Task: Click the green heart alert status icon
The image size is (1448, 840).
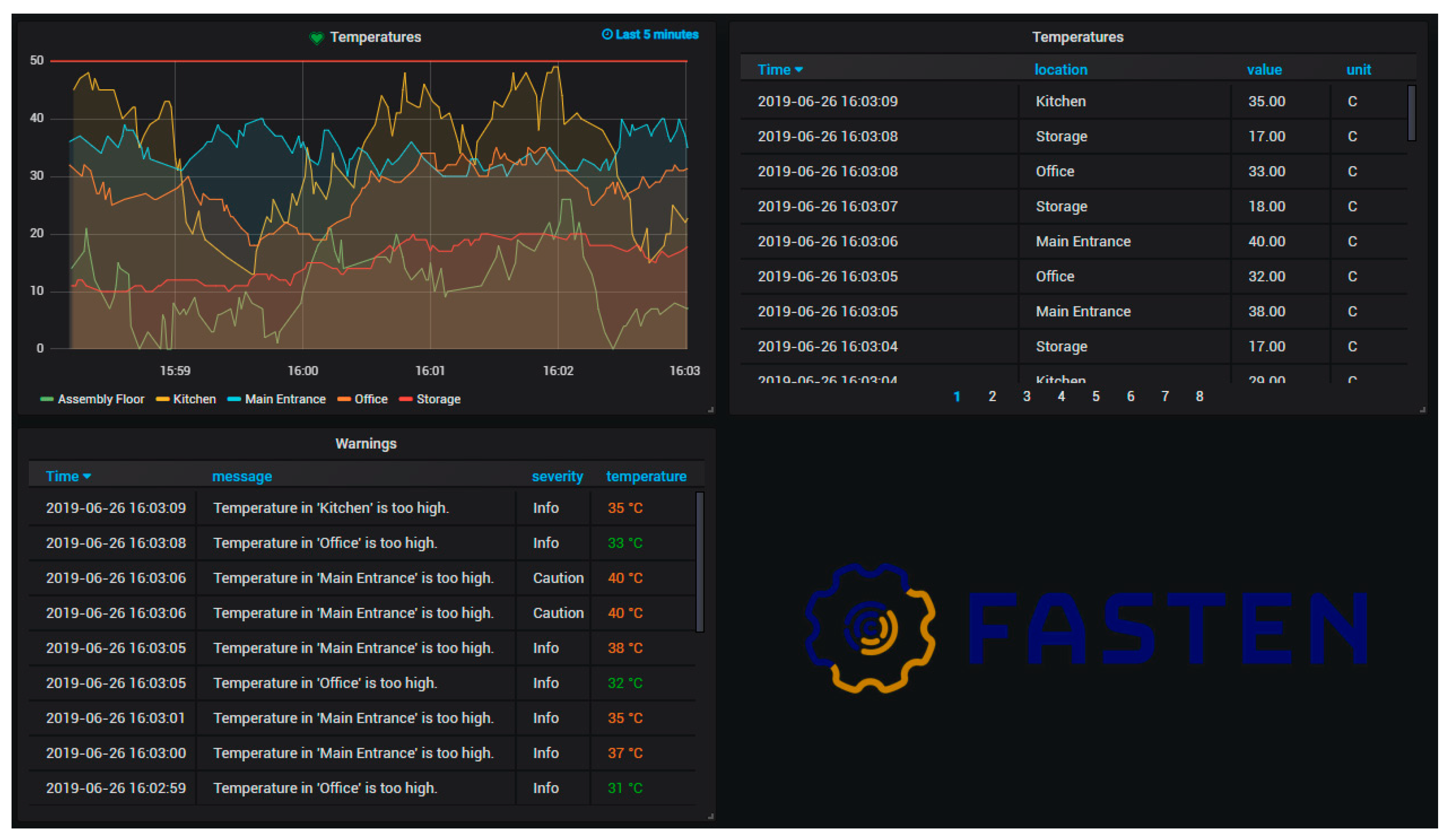Action: point(317,38)
